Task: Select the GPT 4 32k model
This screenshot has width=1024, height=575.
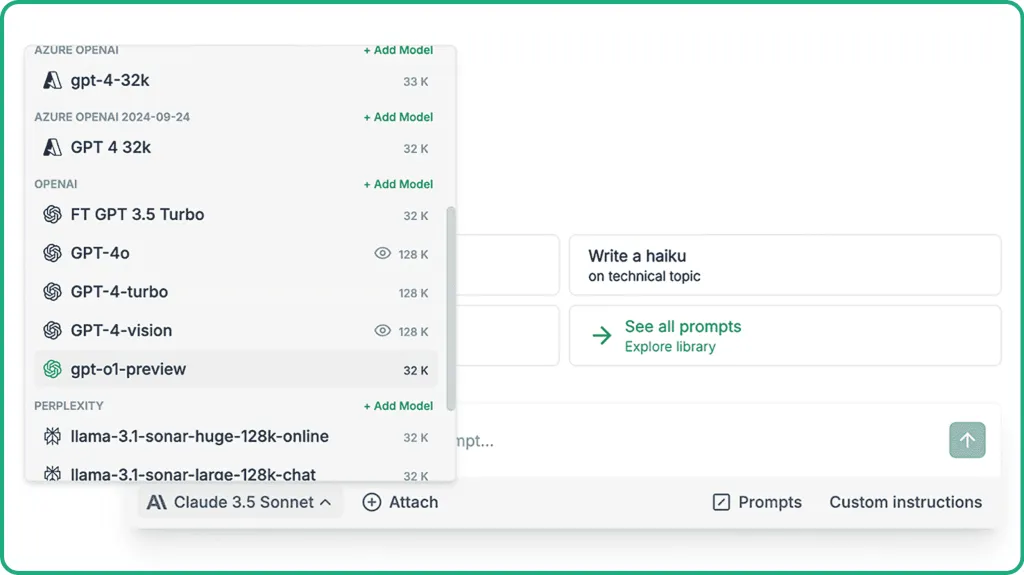Action: click(236, 148)
